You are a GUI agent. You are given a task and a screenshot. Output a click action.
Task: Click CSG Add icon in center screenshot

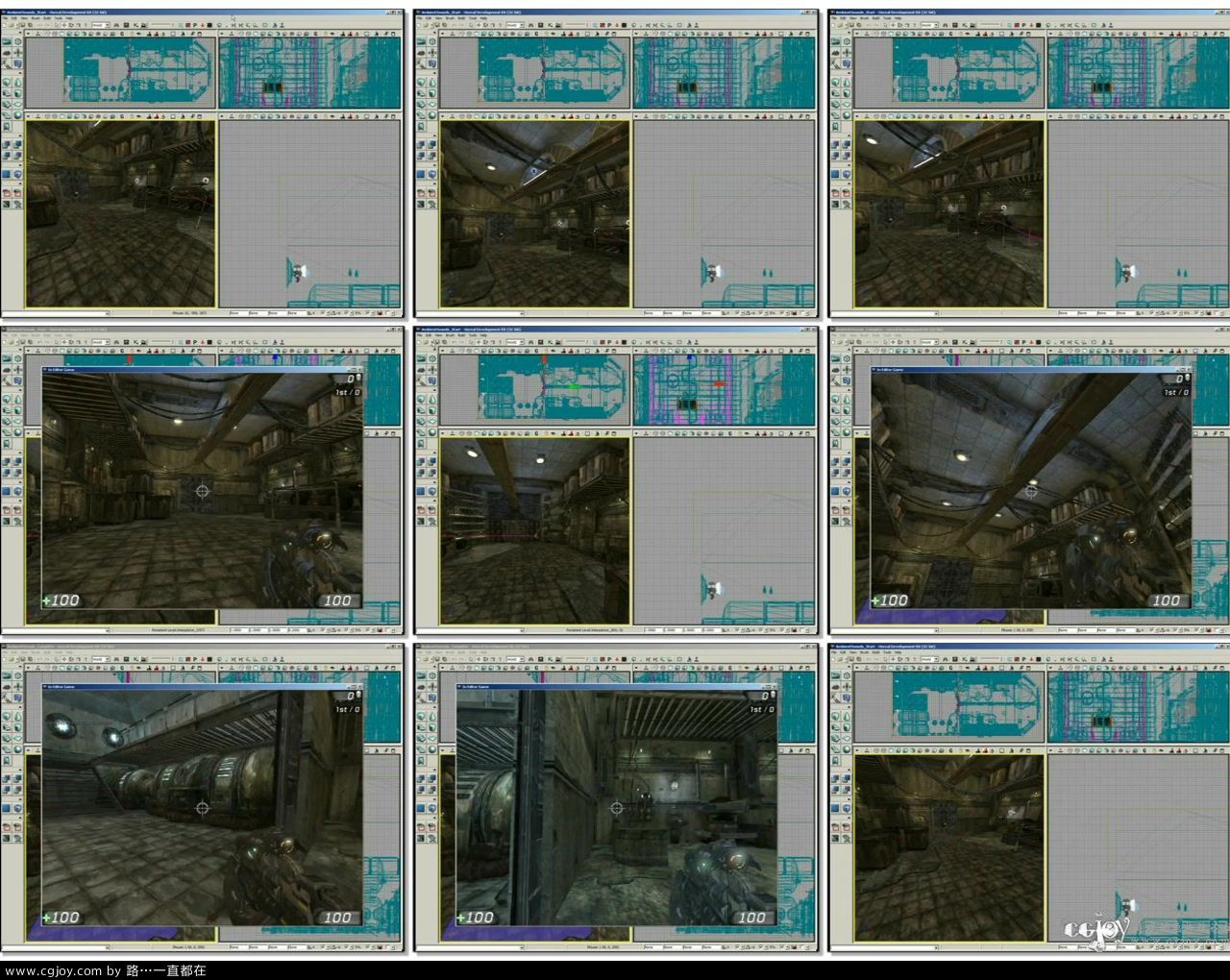coord(422,461)
